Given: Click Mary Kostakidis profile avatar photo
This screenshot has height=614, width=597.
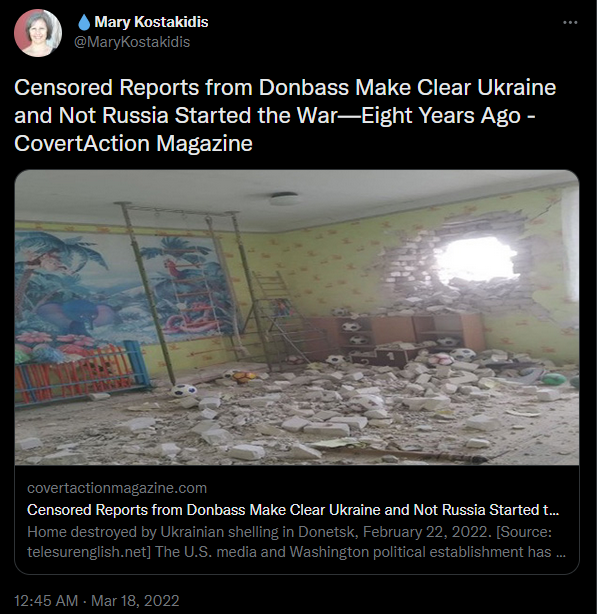Looking at the screenshot, I should pos(38,33).
